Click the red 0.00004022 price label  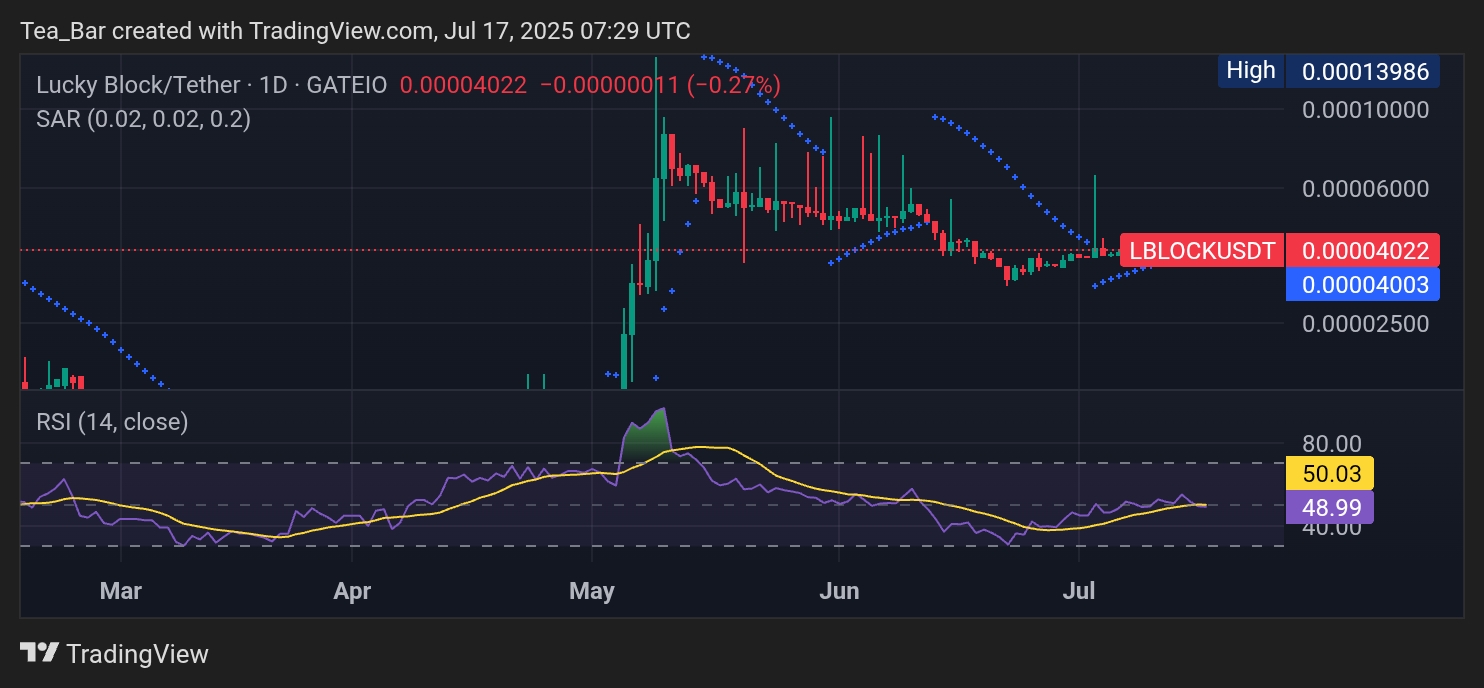coord(1363,250)
